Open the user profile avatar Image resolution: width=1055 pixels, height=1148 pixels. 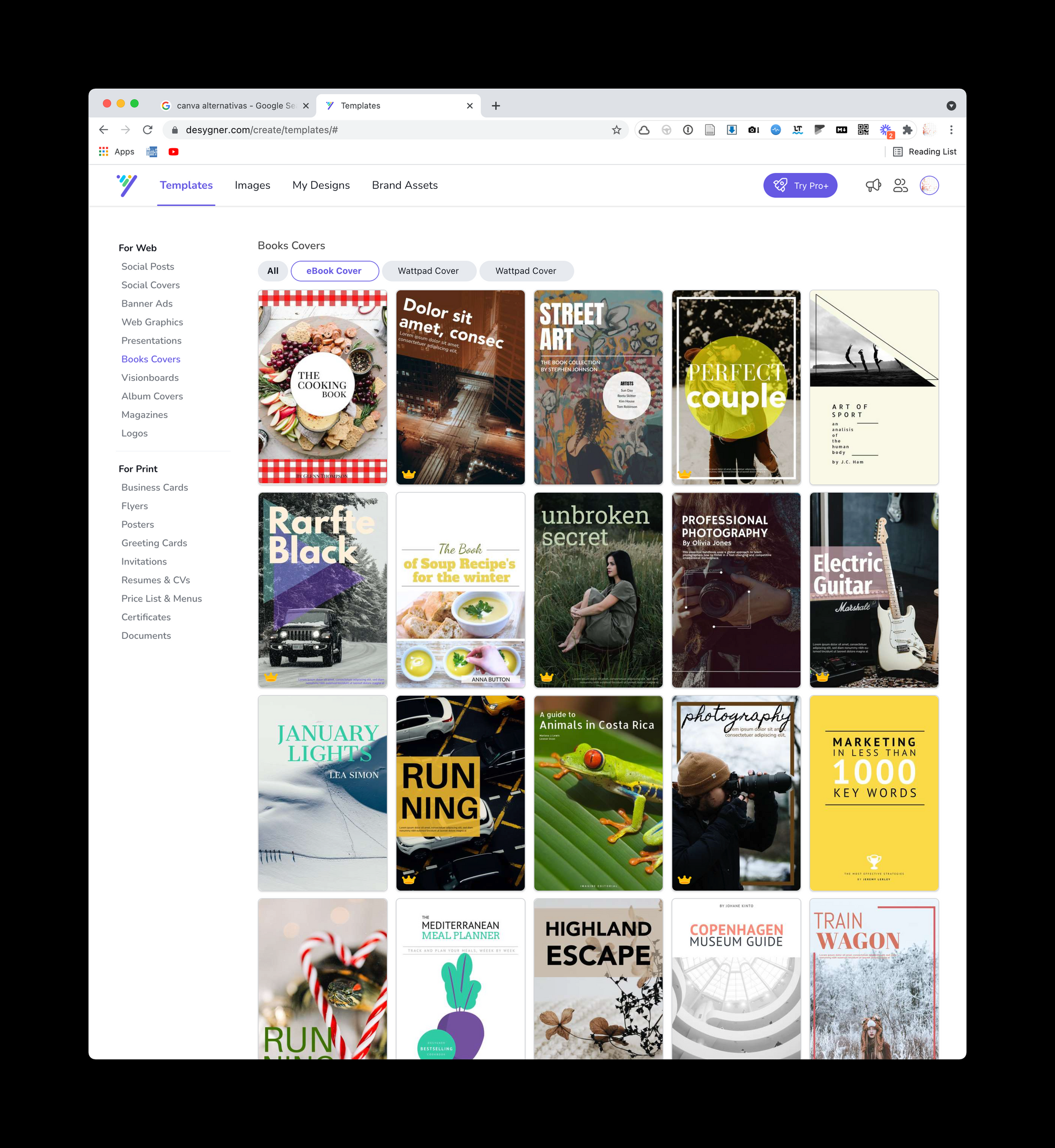[929, 186]
